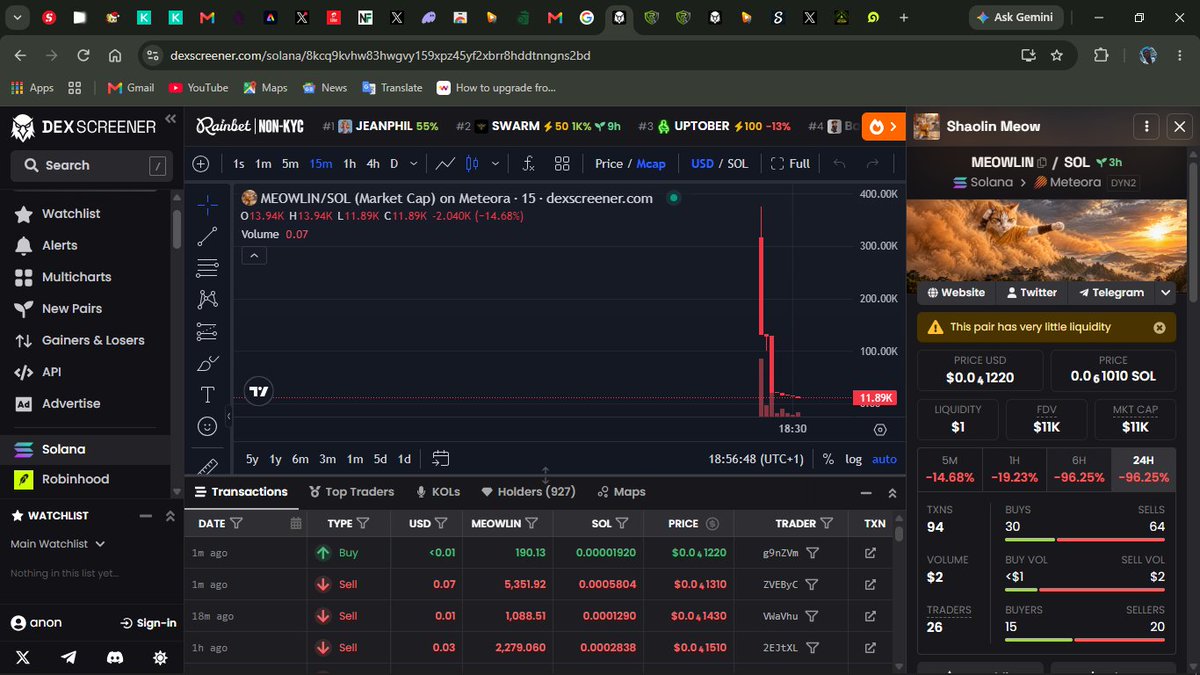Undo last chart action

(x=839, y=163)
